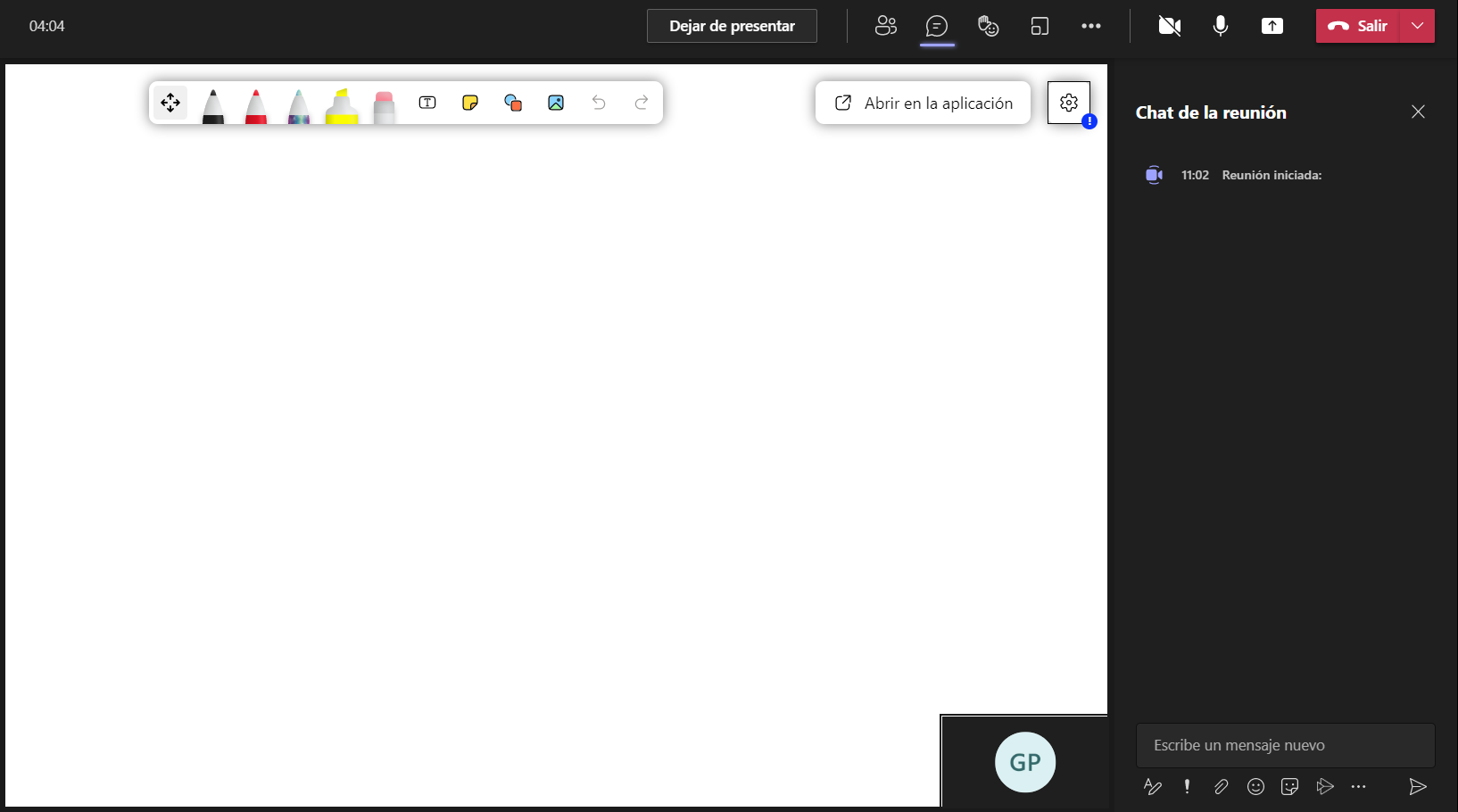Set message delivery priority options

click(x=1187, y=786)
